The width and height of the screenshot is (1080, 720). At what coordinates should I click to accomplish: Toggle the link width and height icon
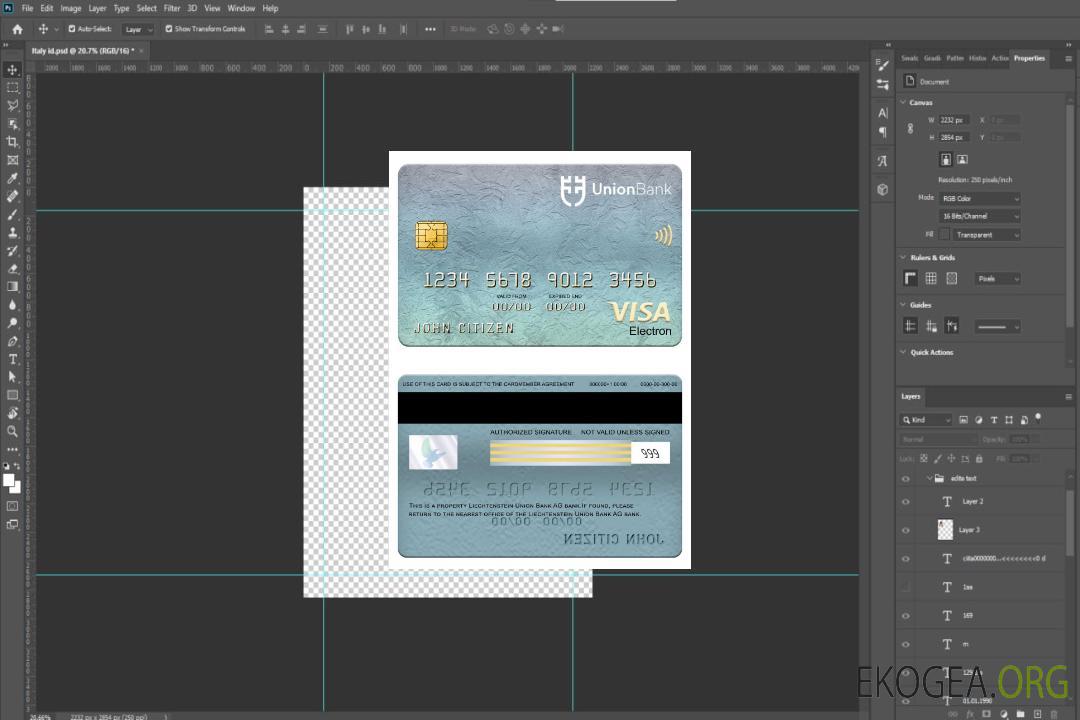point(911,129)
